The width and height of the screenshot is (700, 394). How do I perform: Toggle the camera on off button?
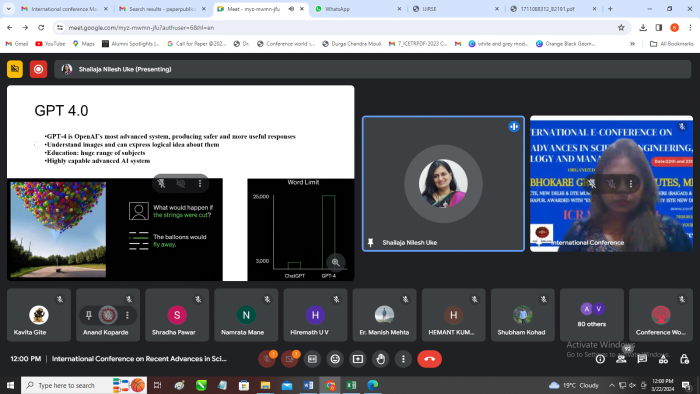(x=289, y=359)
